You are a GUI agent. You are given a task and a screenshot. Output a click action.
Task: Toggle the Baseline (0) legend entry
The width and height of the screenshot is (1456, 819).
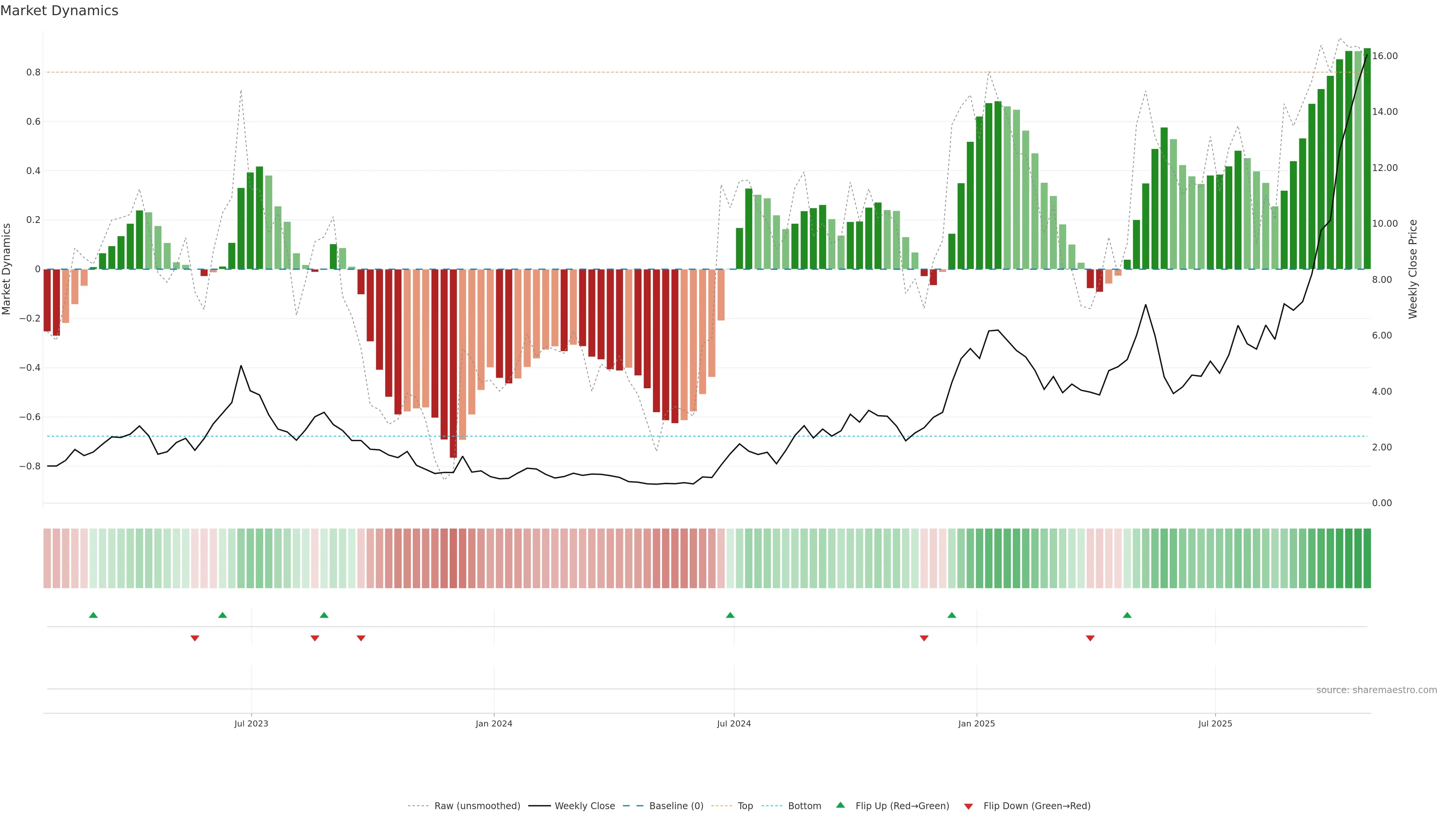676,806
